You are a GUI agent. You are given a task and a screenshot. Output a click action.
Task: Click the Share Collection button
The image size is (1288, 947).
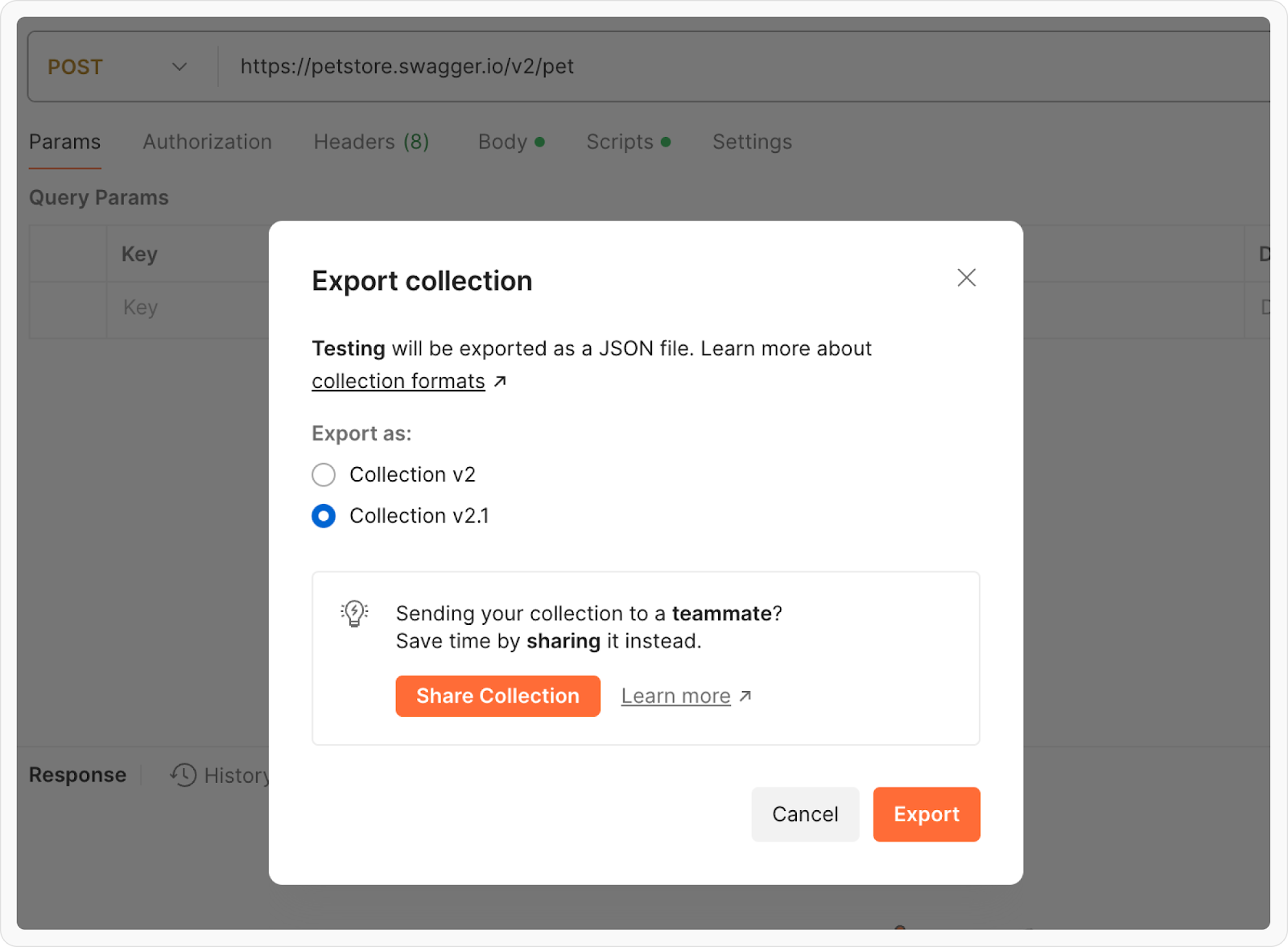coord(497,696)
